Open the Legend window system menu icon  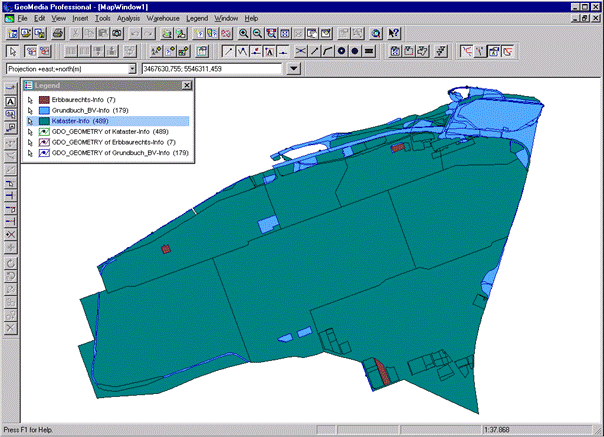[x=27, y=86]
